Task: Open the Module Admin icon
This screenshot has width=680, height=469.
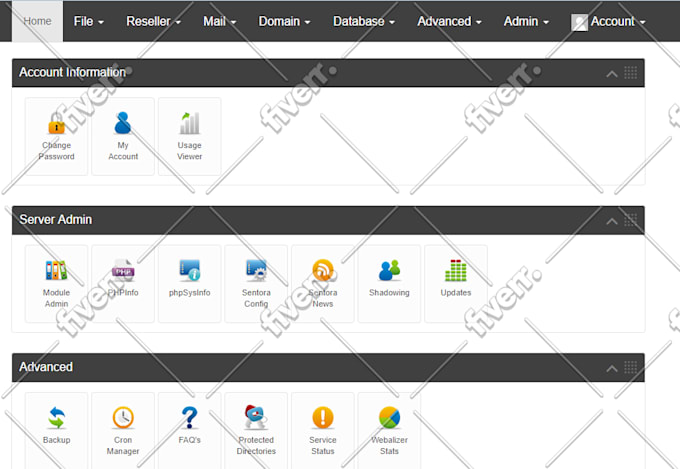Action: (x=56, y=271)
